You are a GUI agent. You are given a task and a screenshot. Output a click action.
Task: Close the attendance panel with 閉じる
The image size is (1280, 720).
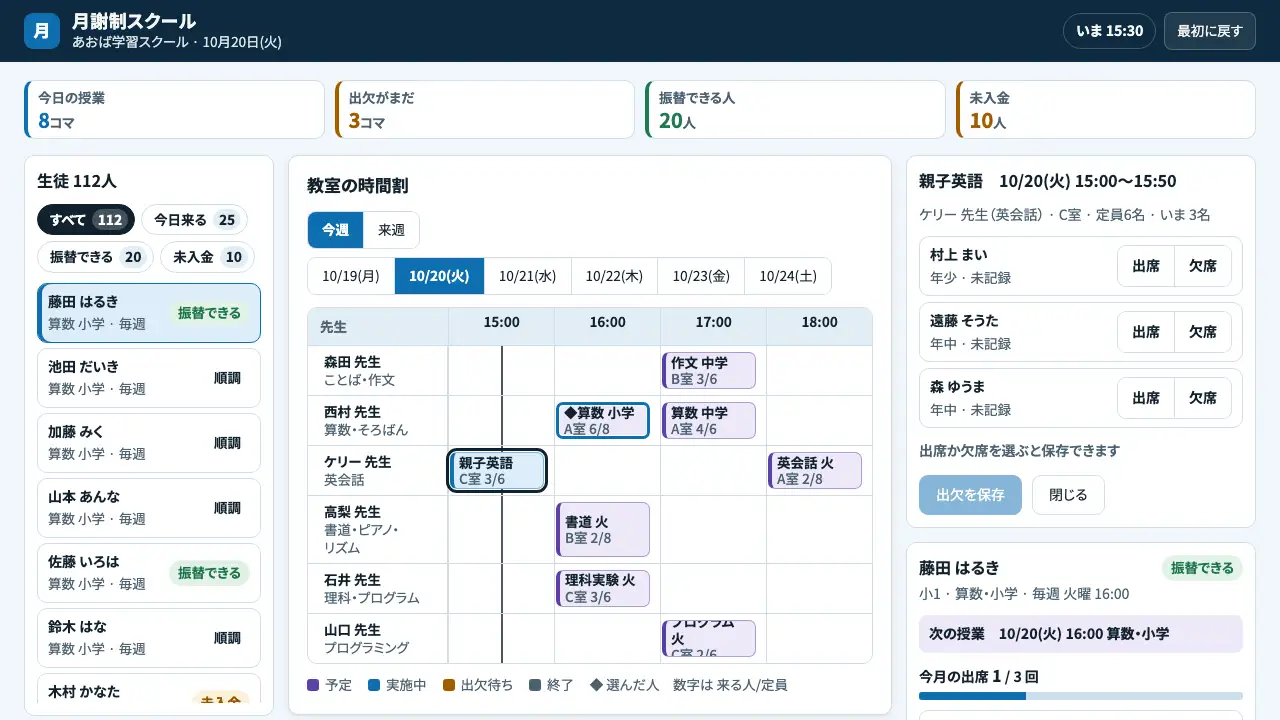pyautogui.click(x=1068, y=495)
